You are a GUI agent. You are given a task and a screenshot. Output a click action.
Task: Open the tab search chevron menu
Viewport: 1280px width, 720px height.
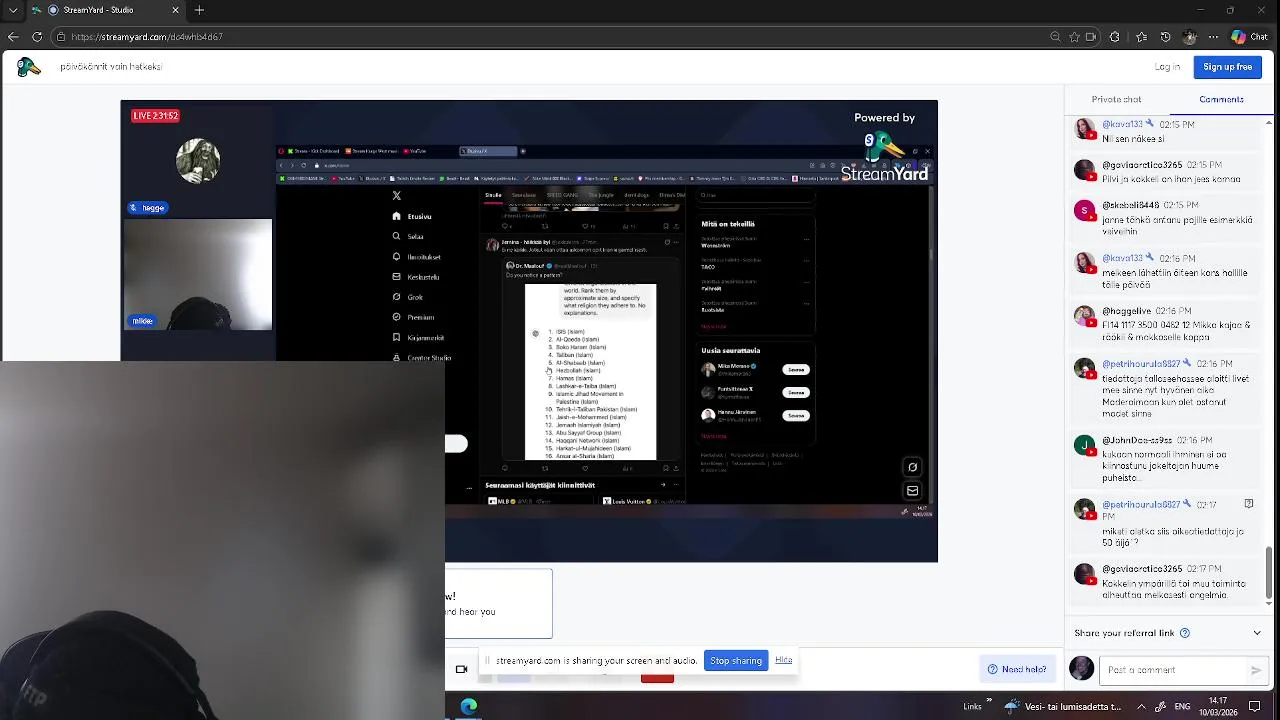click(x=13, y=10)
